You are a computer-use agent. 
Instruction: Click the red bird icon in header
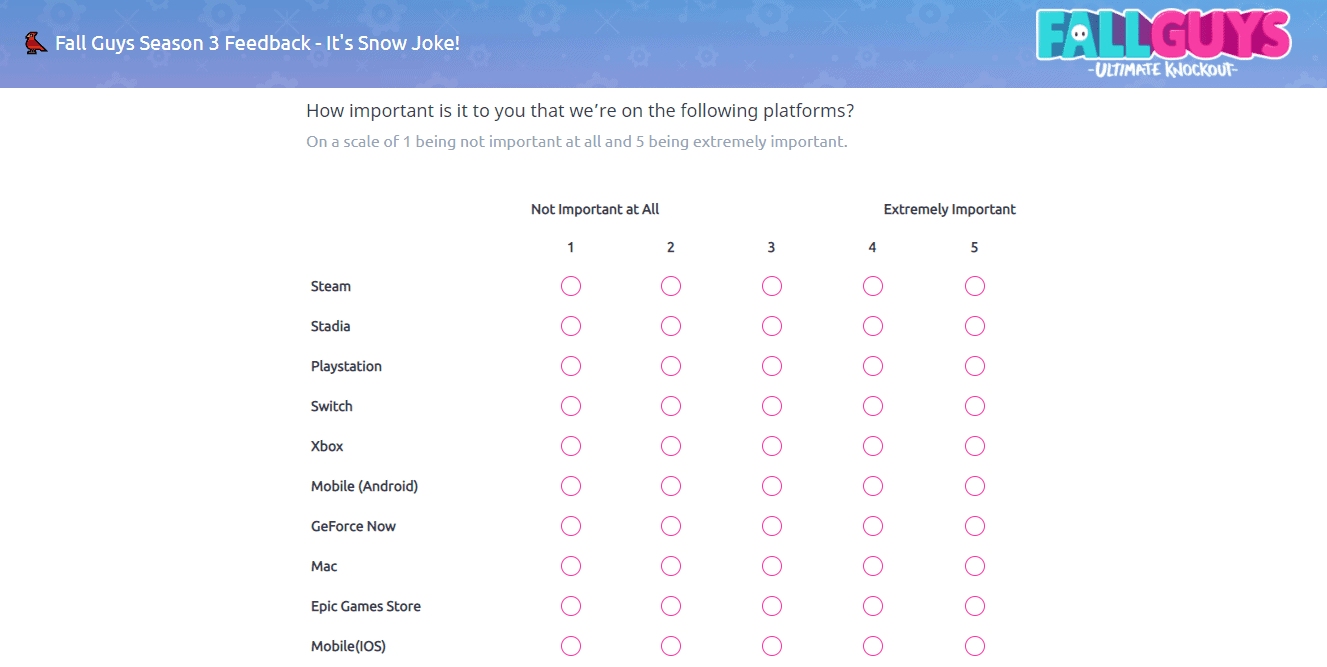click(x=36, y=43)
